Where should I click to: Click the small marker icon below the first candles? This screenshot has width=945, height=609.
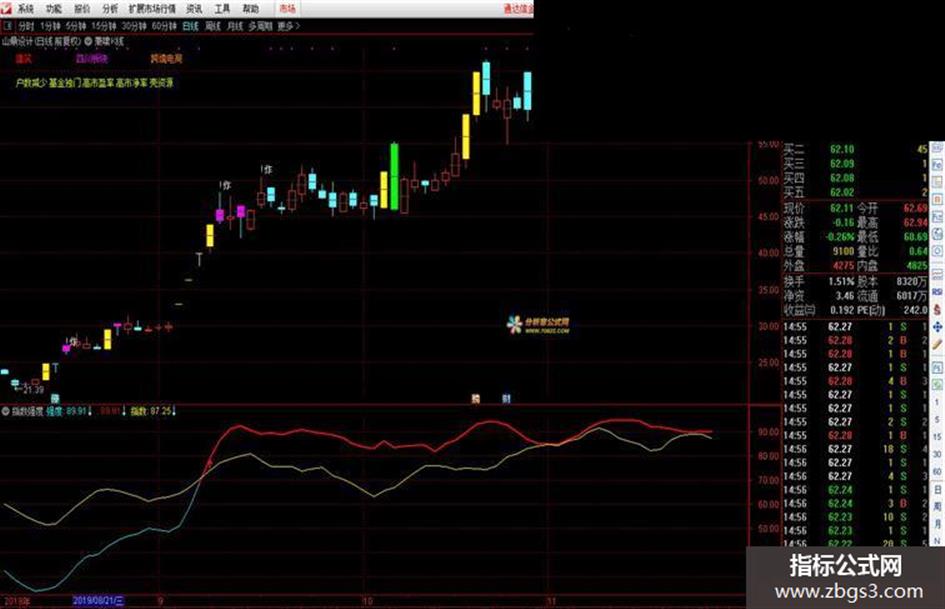pos(55,398)
